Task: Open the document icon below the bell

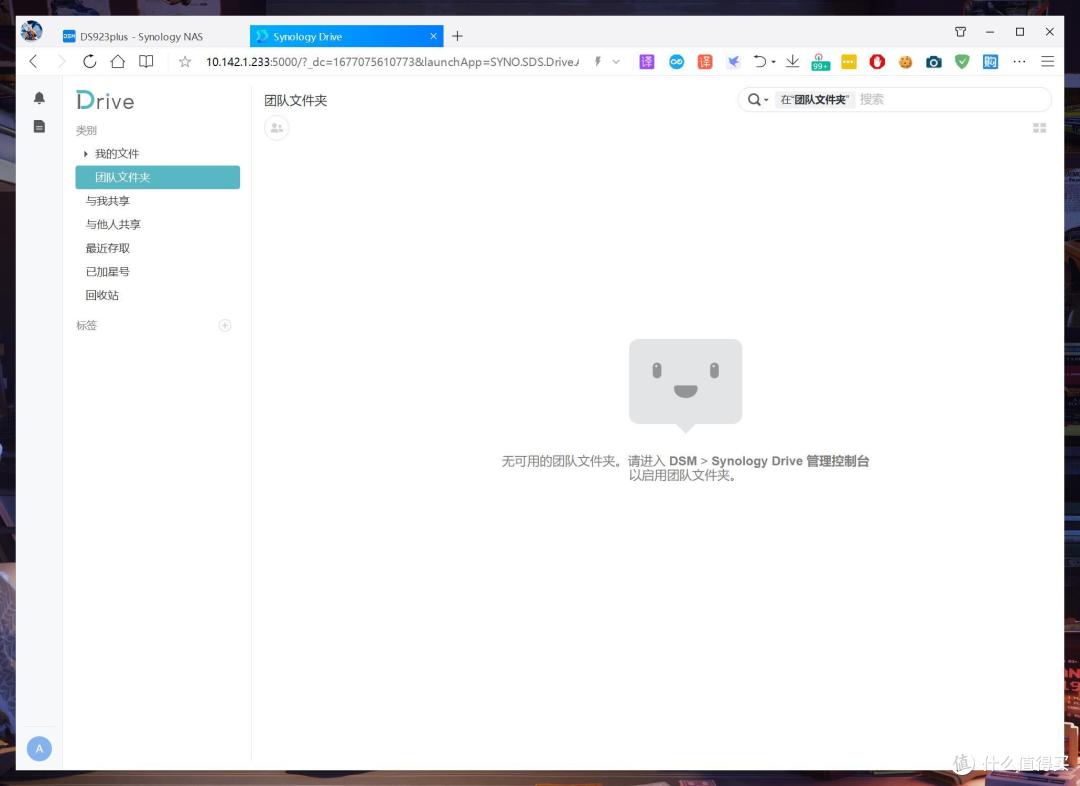Action: click(39, 126)
